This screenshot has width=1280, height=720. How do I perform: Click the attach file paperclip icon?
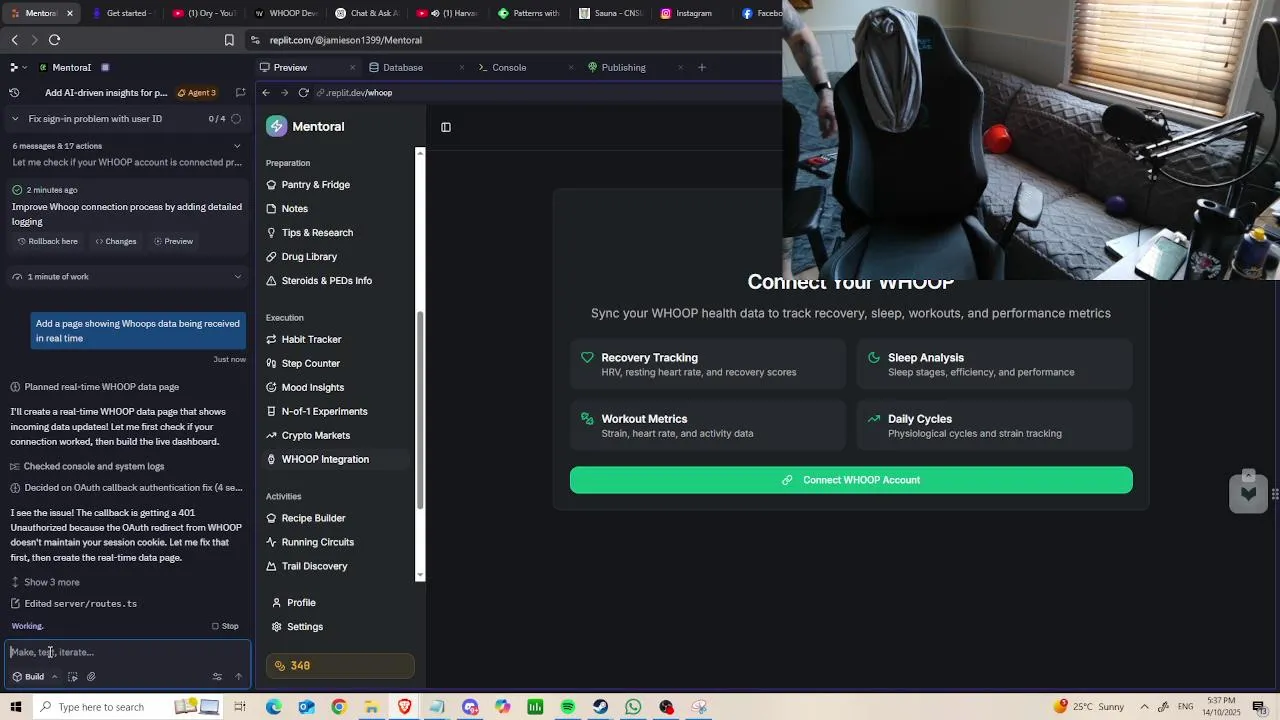pos(91,677)
